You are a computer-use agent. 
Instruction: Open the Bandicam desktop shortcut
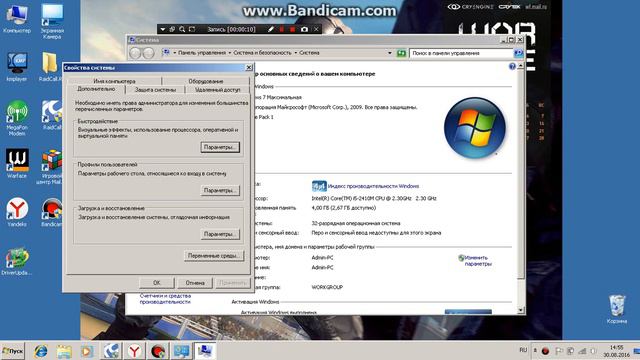point(51,212)
